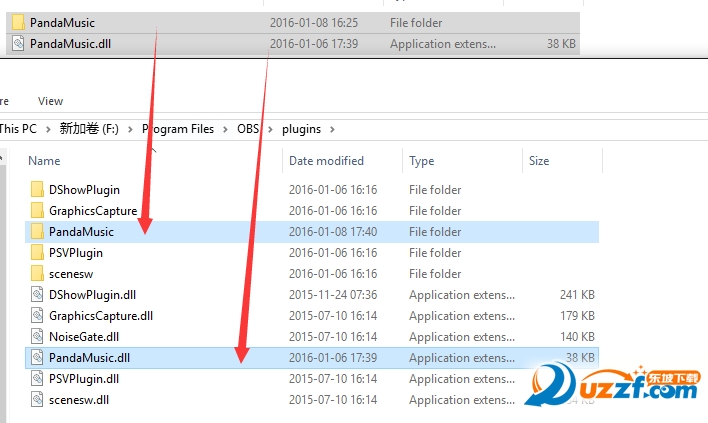
Task: Click PandaMusic.dll file icon in plugins window
Action: point(37,358)
